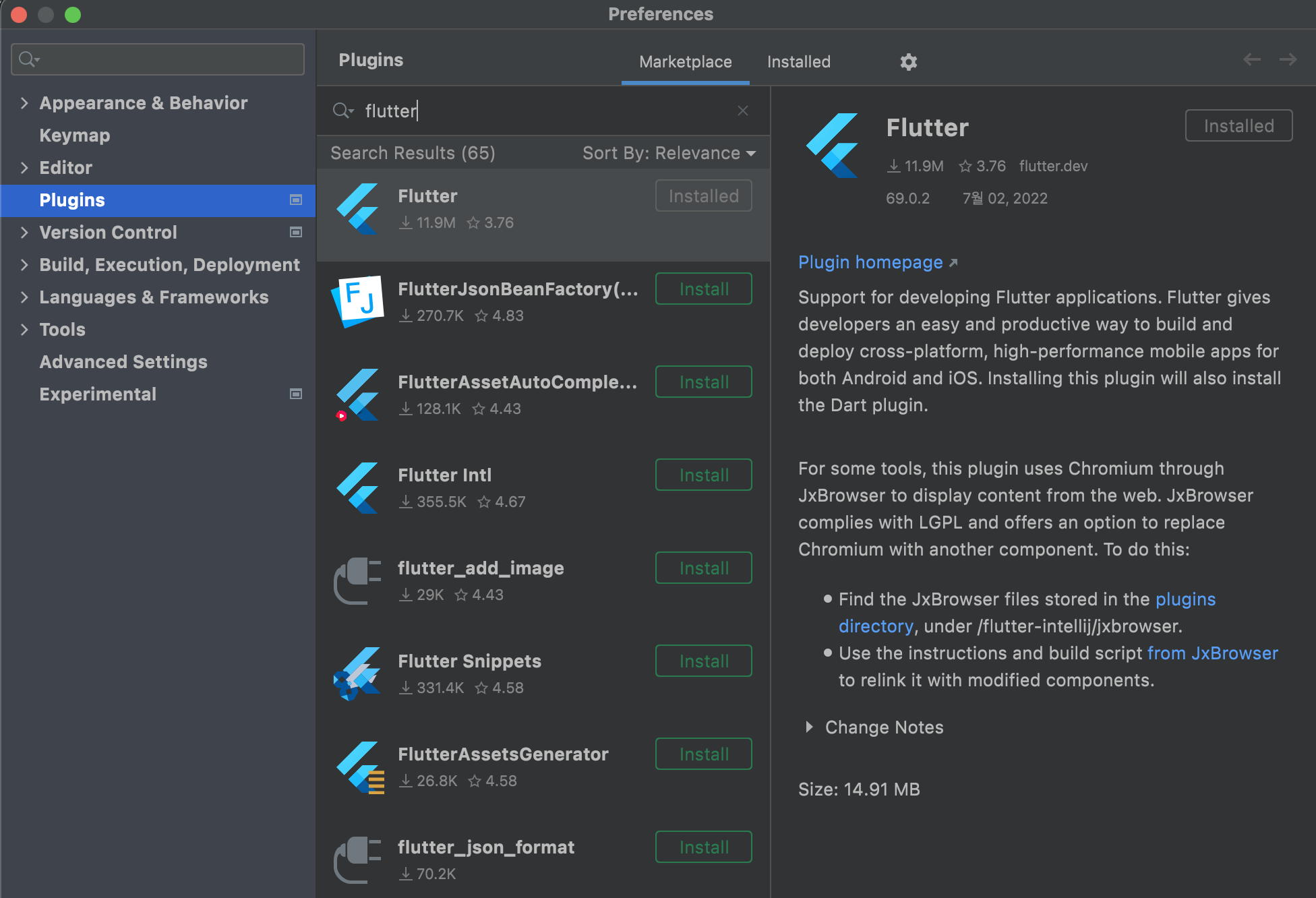This screenshot has height=898, width=1316.
Task: Click the FlutterJsonBeanFactory plugin icon
Action: (358, 301)
